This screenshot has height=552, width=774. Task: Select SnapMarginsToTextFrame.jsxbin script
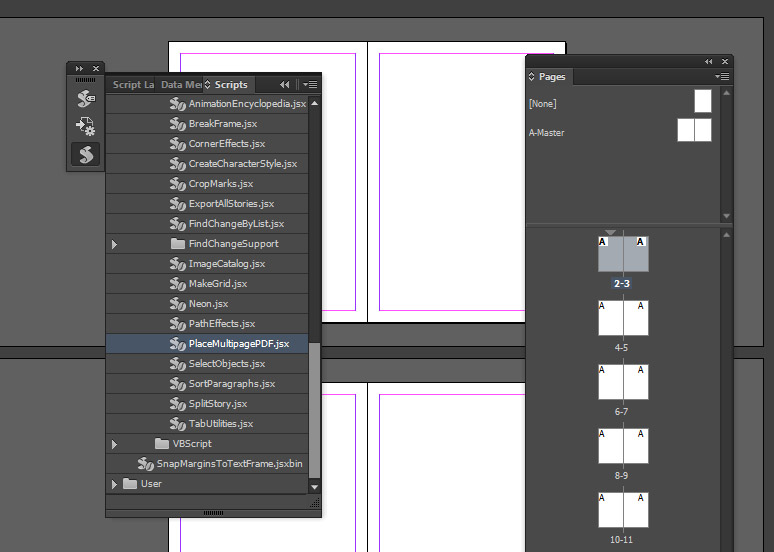tap(207, 464)
